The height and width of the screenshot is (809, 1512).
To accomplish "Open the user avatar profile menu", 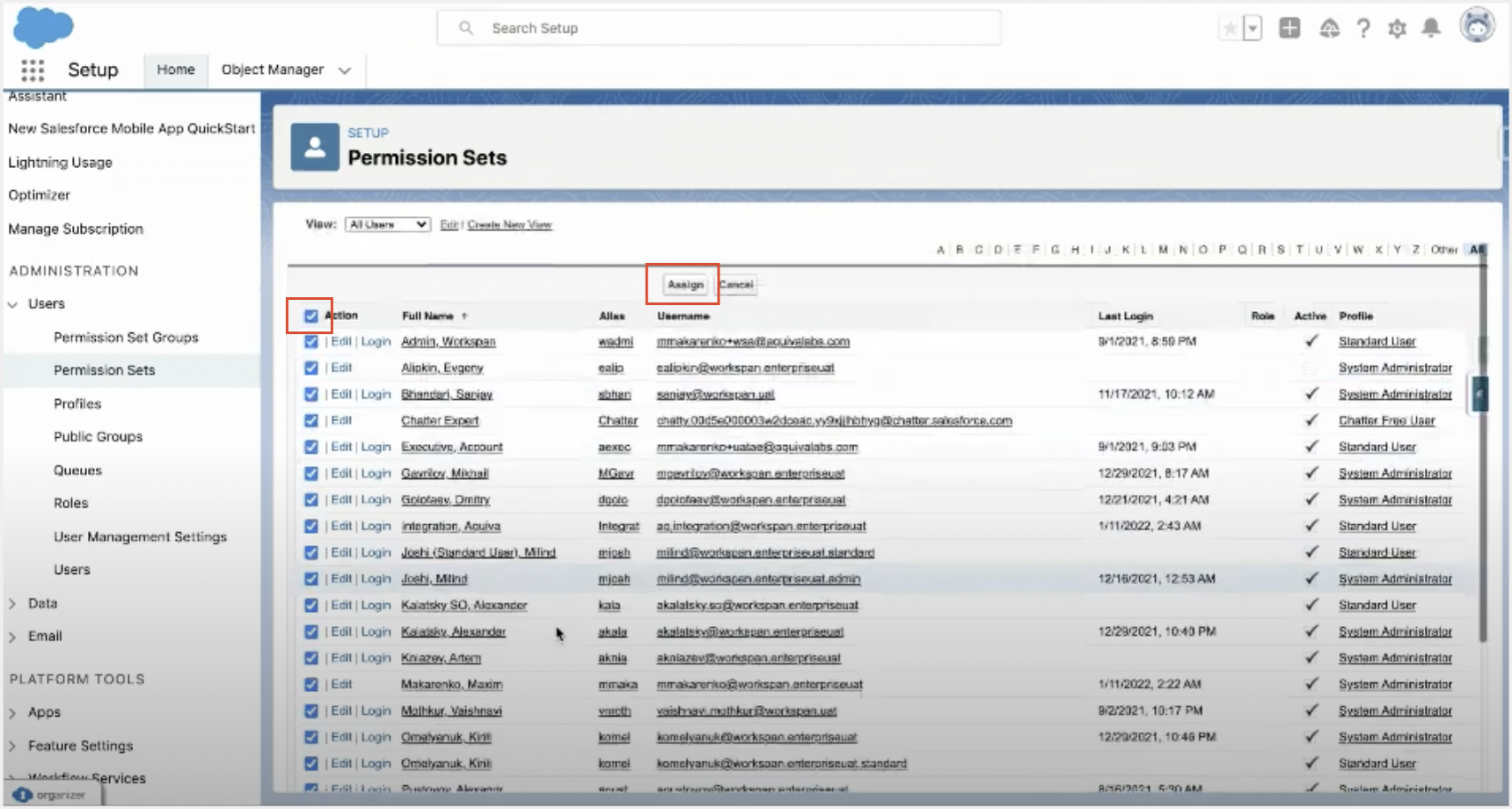I will [x=1477, y=26].
